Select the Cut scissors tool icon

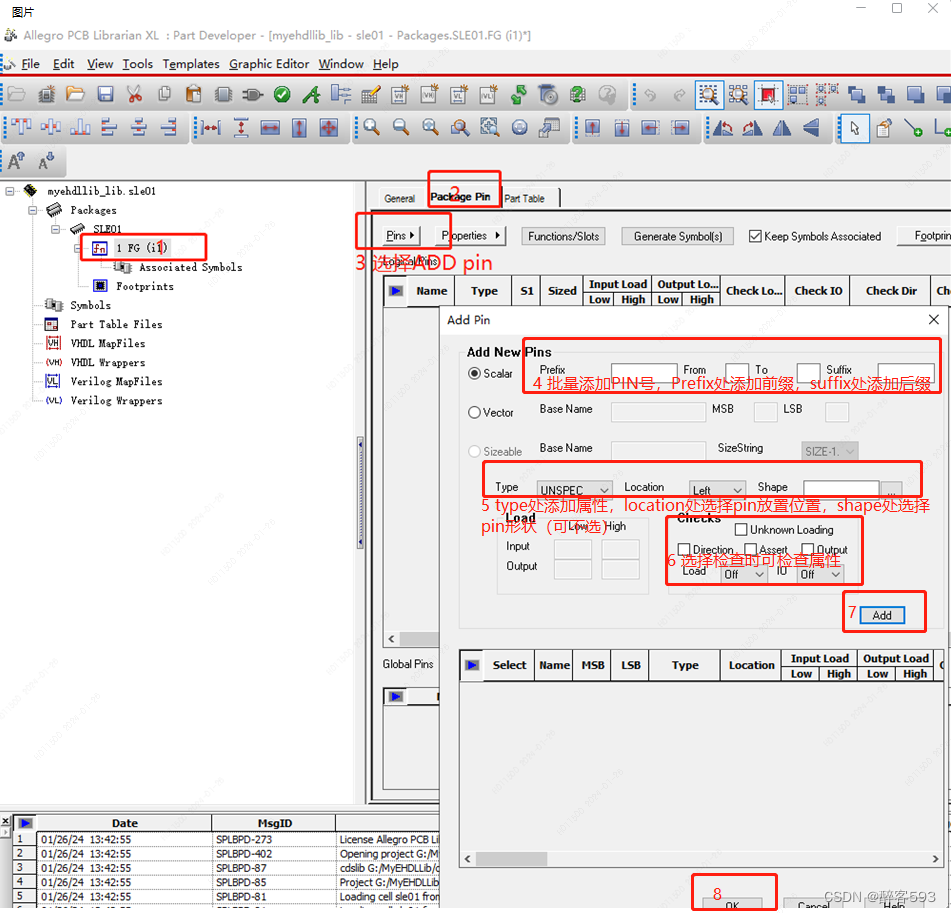point(134,93)
